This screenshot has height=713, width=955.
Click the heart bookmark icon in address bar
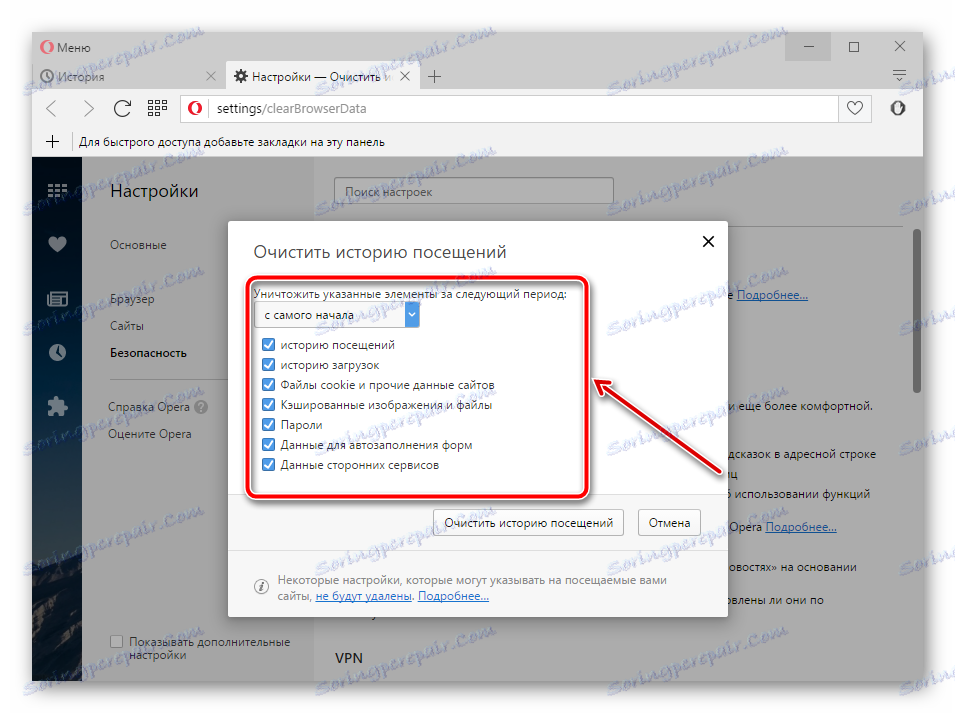click(855, 108)
